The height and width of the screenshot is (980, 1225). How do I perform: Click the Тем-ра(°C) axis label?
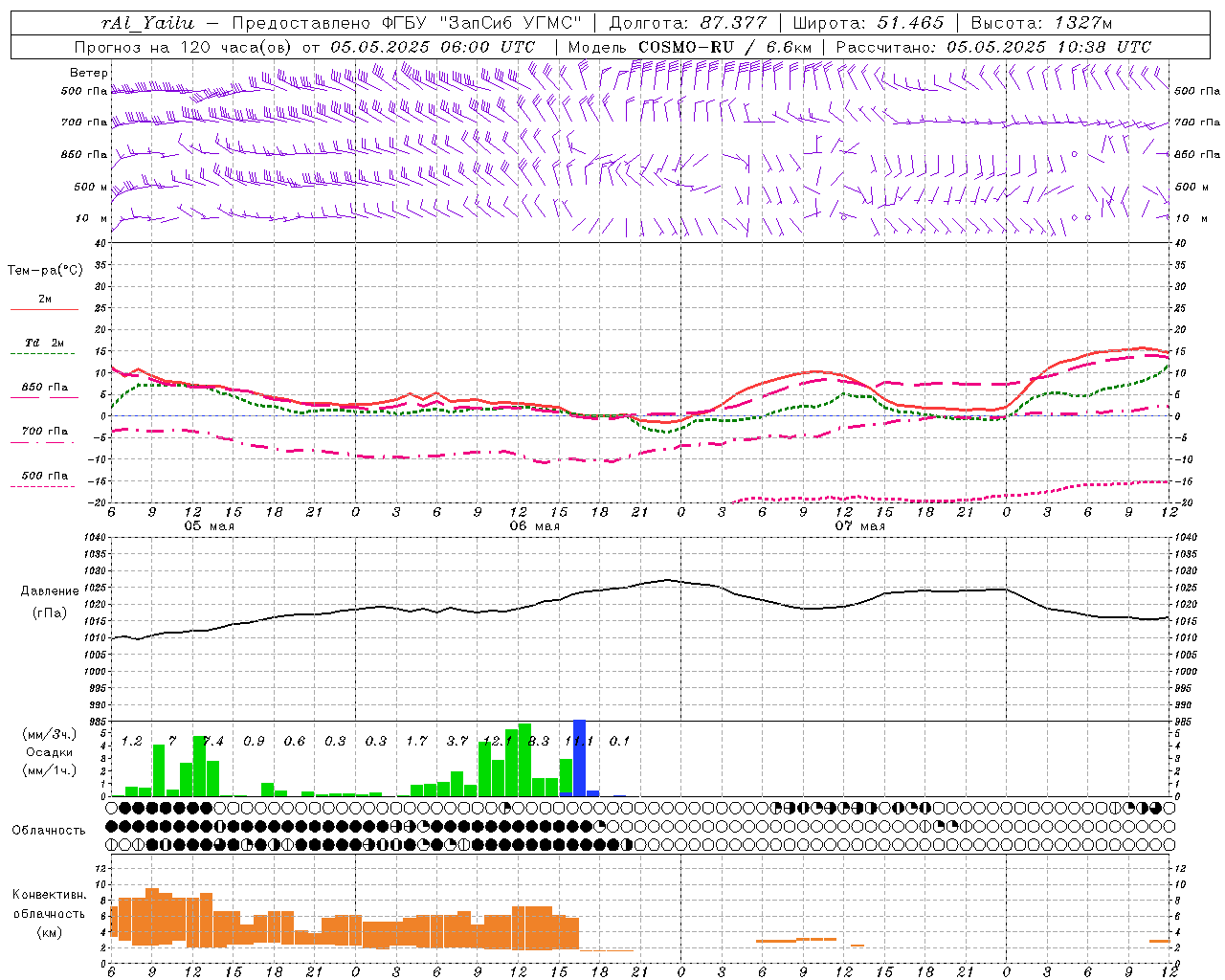[45, 270]
